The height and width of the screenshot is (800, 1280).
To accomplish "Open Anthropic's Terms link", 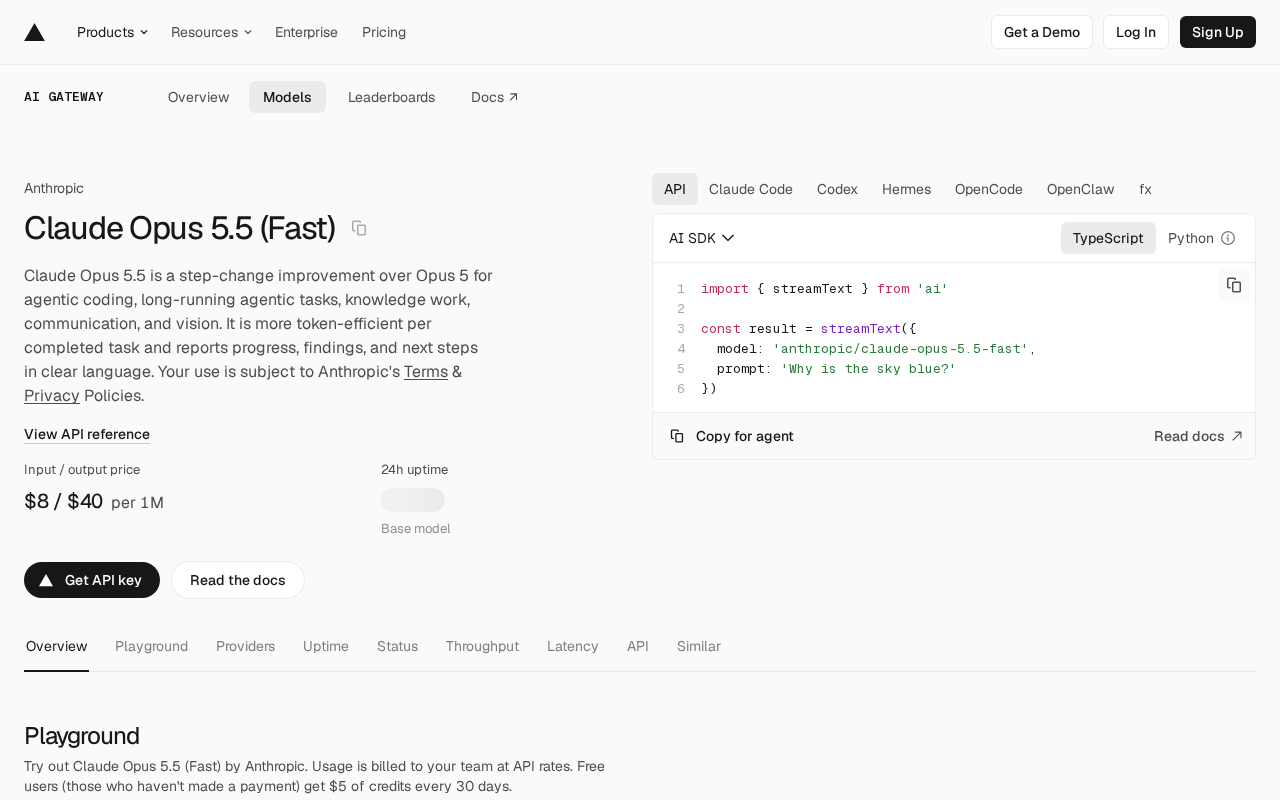I will (x=426, y=372).
